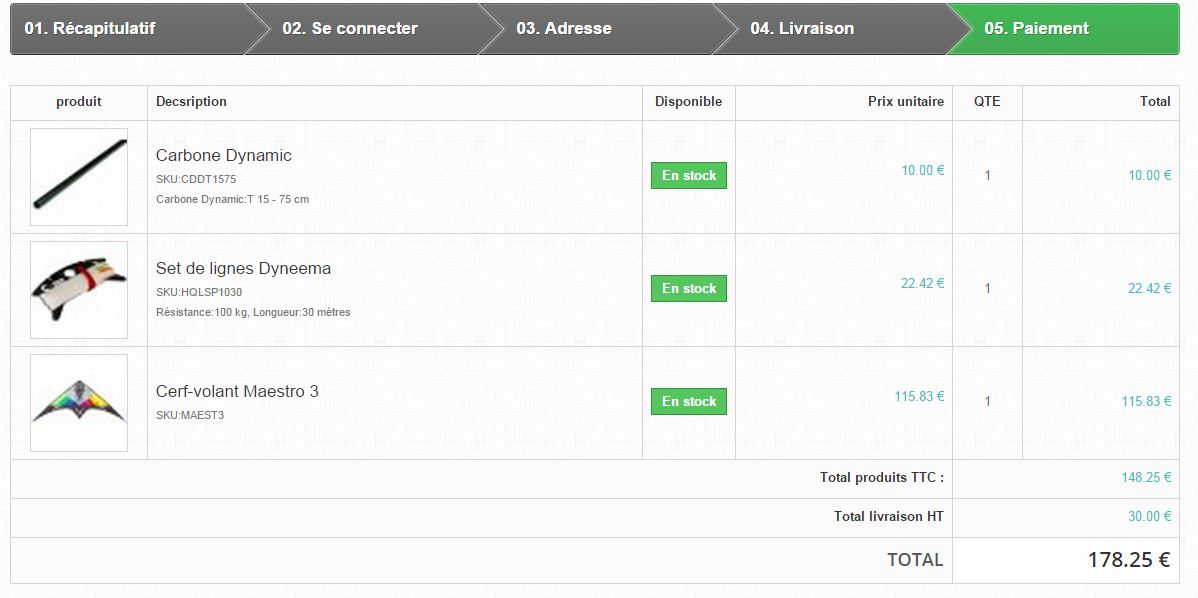Click the 178.25 € grand total
This screenshot has width=1198, height=598.
1128,560
